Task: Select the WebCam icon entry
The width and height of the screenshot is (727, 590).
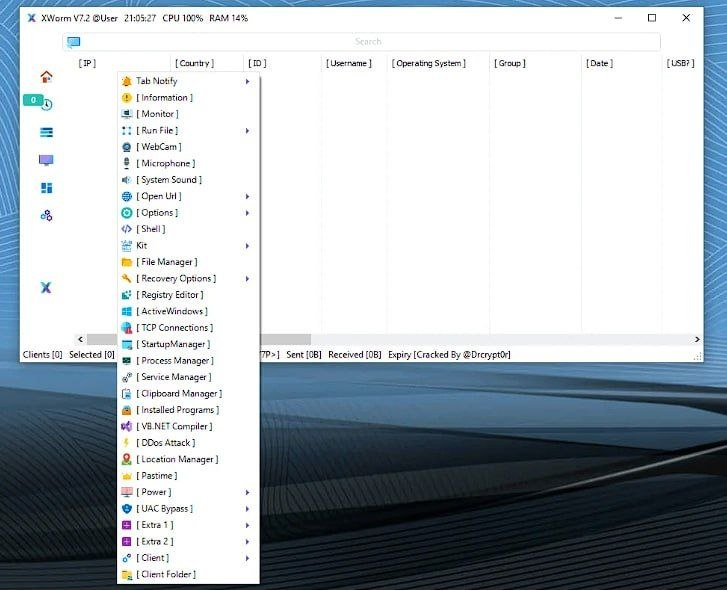Action: coord(188,147)
